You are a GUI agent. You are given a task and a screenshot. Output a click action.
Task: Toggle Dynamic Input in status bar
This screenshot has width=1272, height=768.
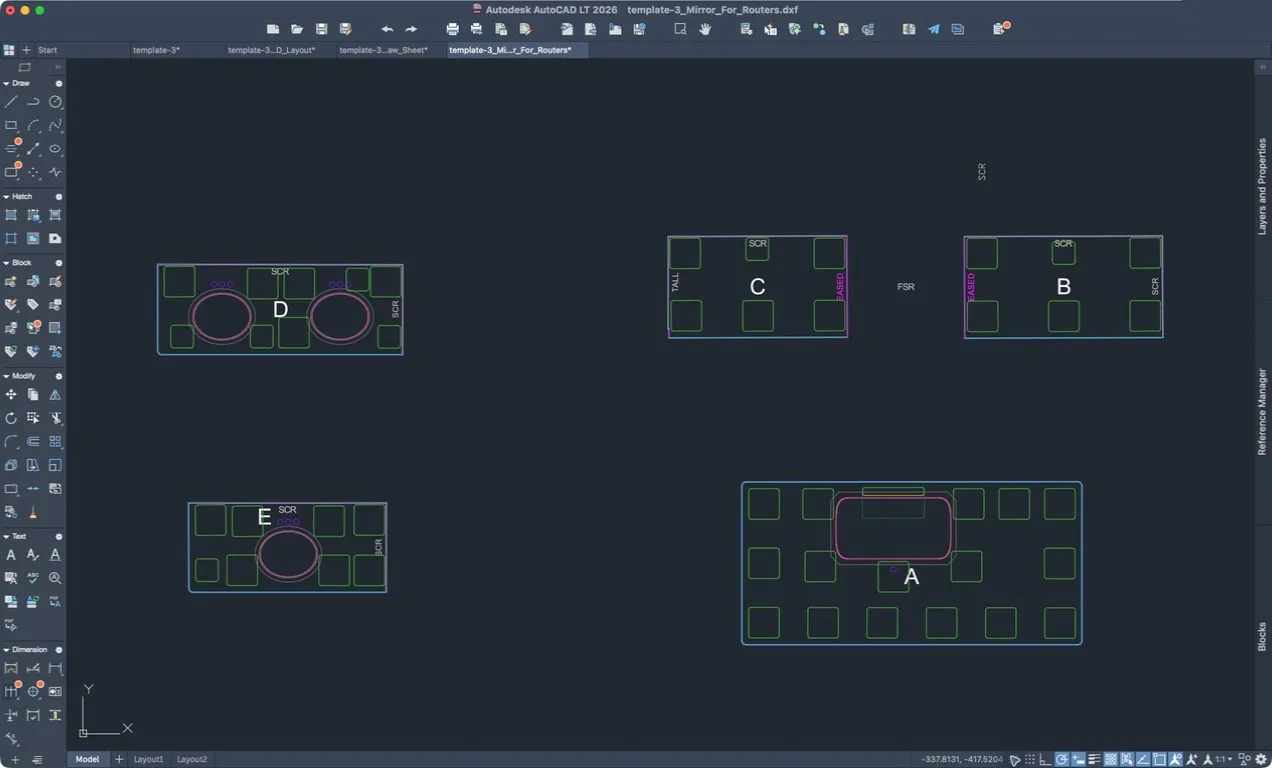(x=1078, y=759)
